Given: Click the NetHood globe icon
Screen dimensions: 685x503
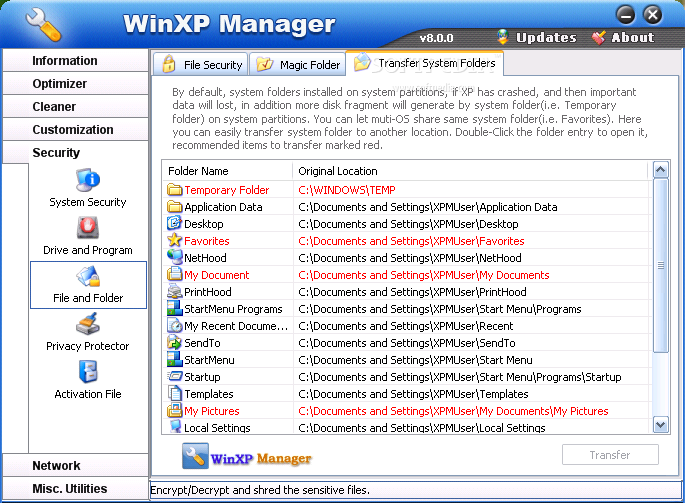Looking at the screenshot, I should point(174,257).
